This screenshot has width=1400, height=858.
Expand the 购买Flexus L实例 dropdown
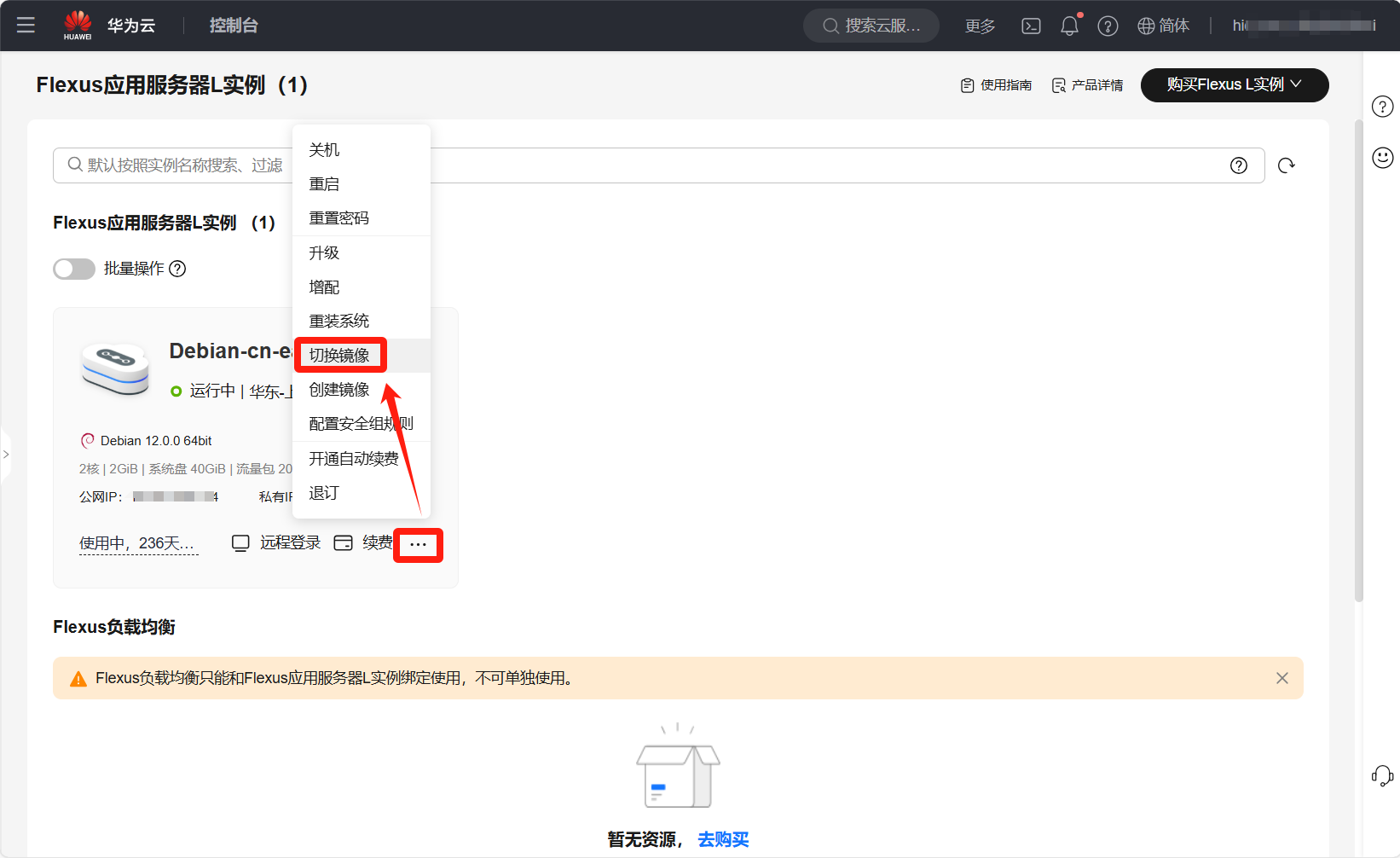coord(1234,84)
